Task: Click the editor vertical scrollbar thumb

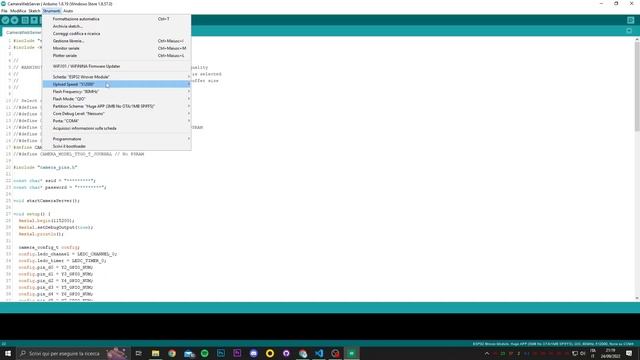Action: coord(637,86)
